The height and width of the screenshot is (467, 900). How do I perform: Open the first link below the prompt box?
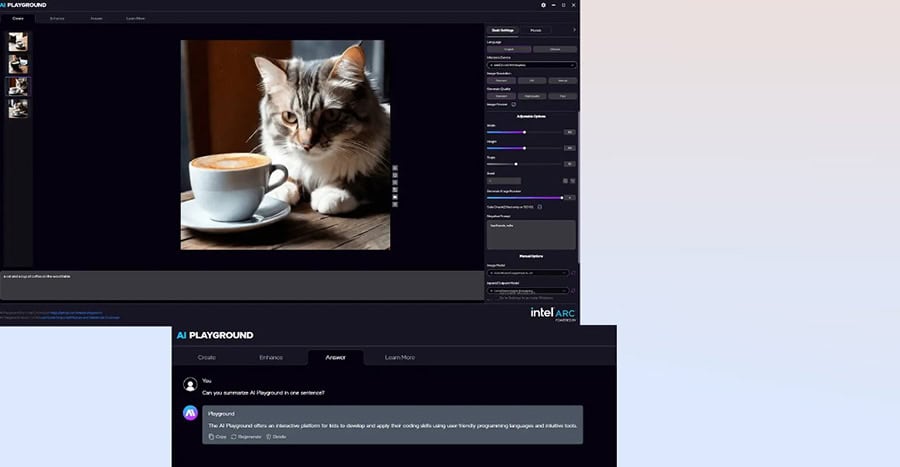76,313
